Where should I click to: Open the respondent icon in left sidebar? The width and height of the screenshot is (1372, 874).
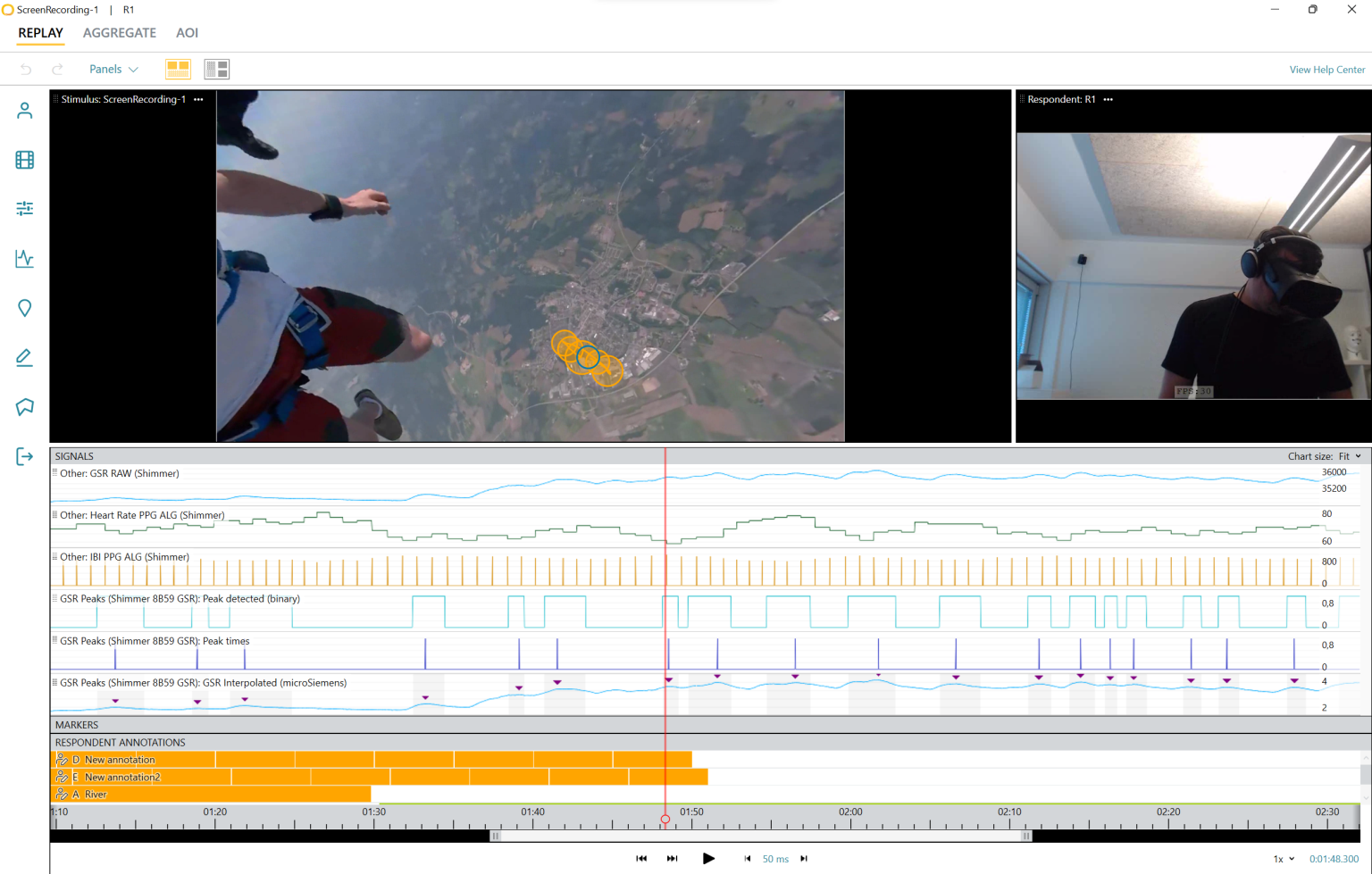pyautogui.click(x=25, y=111)
